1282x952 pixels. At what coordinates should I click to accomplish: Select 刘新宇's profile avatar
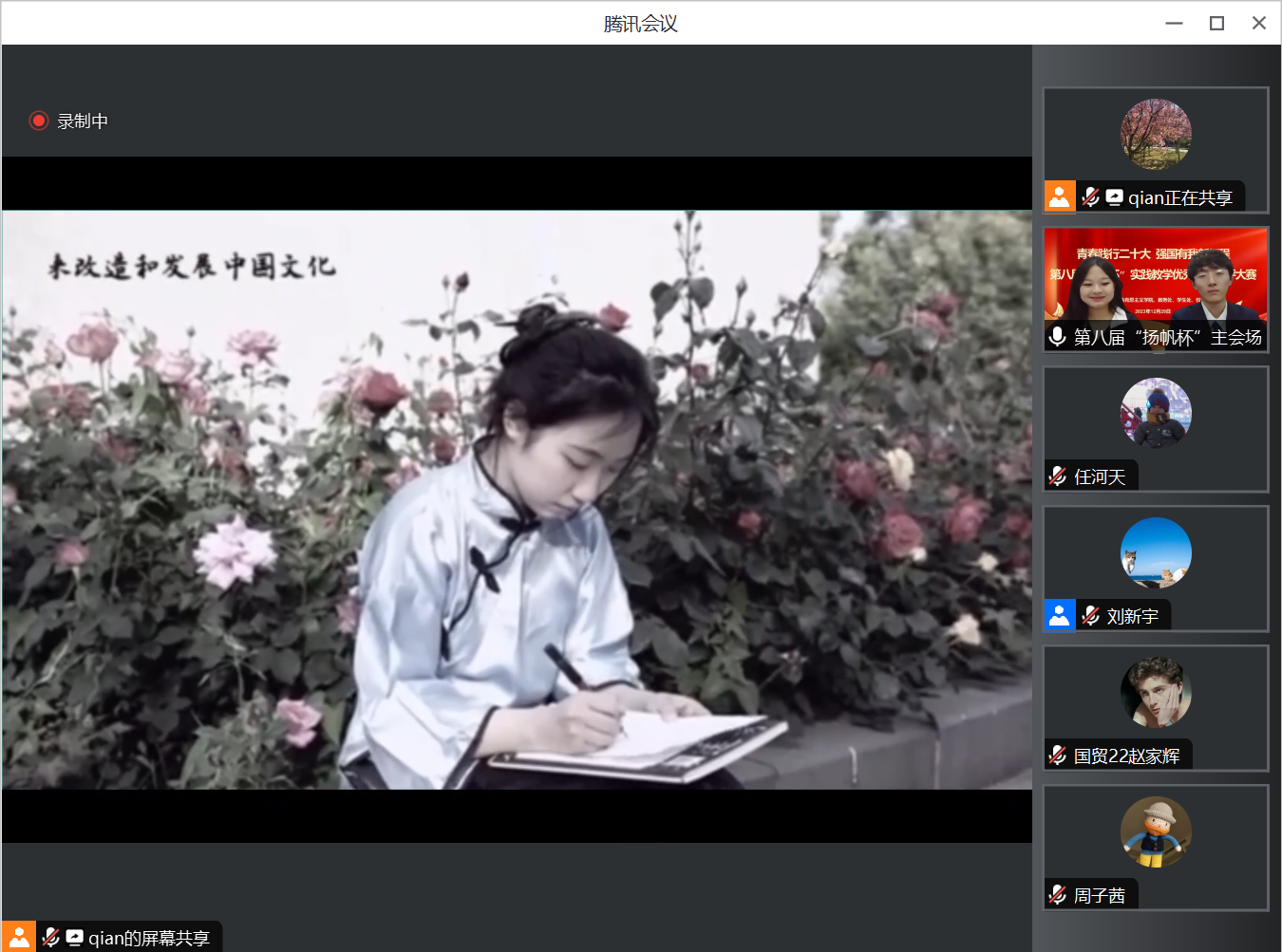point(1155,552)
